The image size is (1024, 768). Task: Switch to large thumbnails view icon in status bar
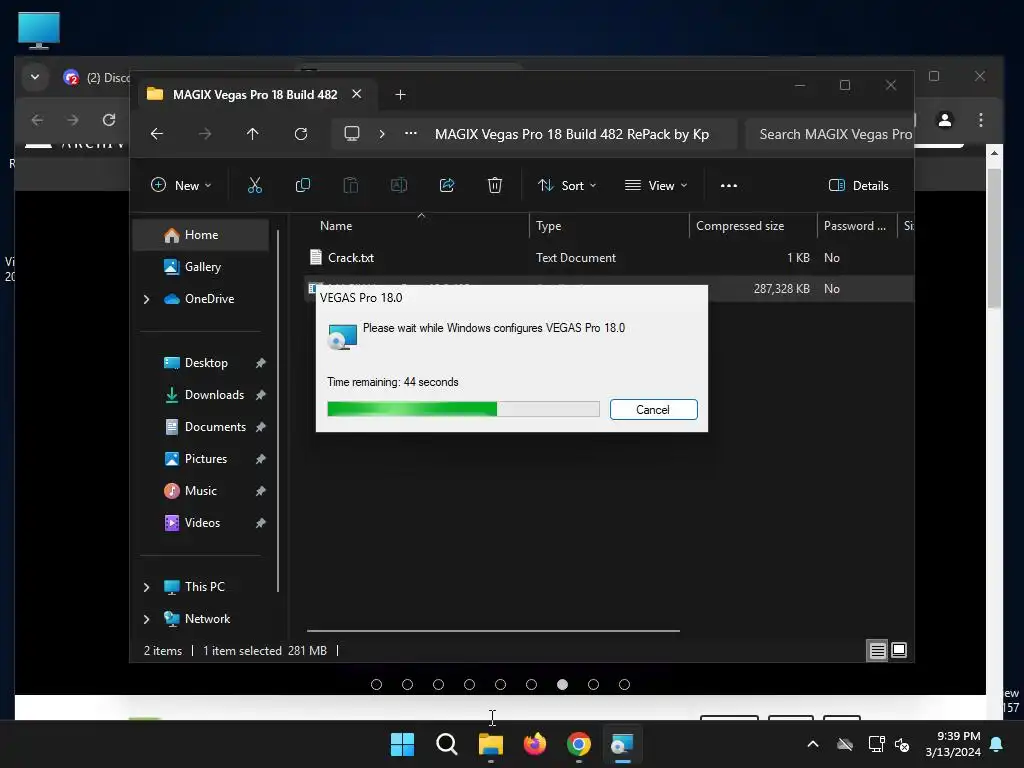pyautogui.click(x=899, y=650)
